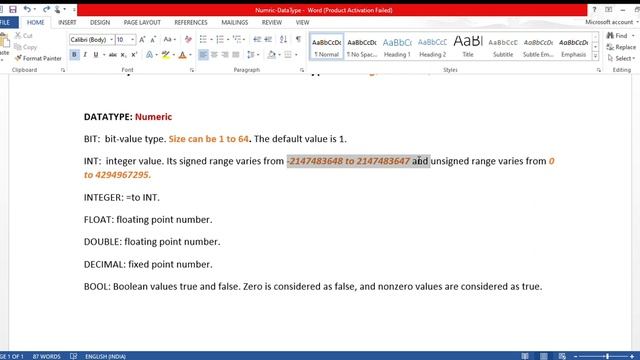This screenshot has width=640, height=360.
Task: Switch to Print Layout view
Action: point(544,356)
